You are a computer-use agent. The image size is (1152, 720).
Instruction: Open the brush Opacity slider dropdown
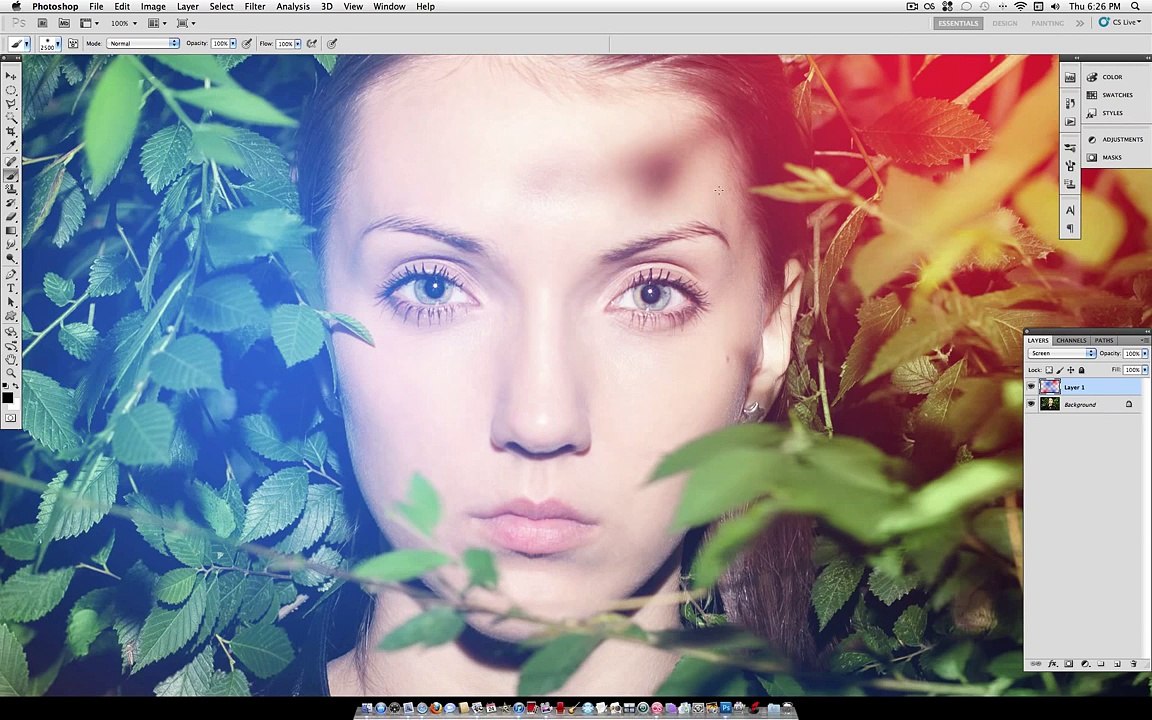pos(233,43)
